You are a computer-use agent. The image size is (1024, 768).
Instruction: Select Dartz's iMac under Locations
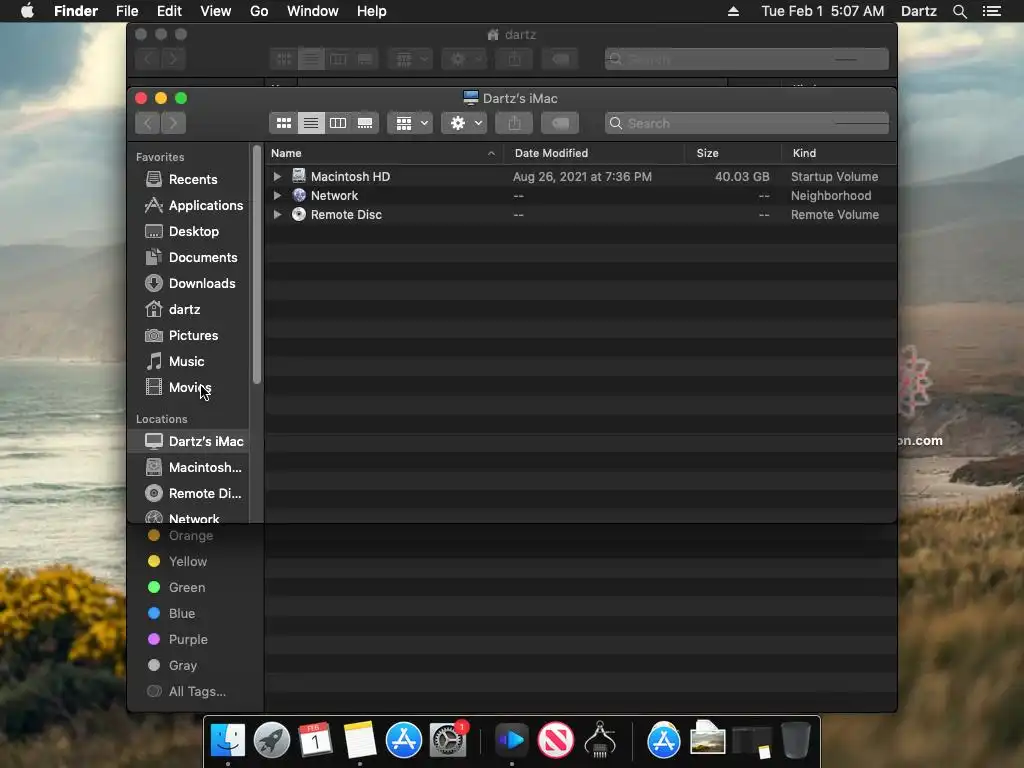[x=189, y=441]
